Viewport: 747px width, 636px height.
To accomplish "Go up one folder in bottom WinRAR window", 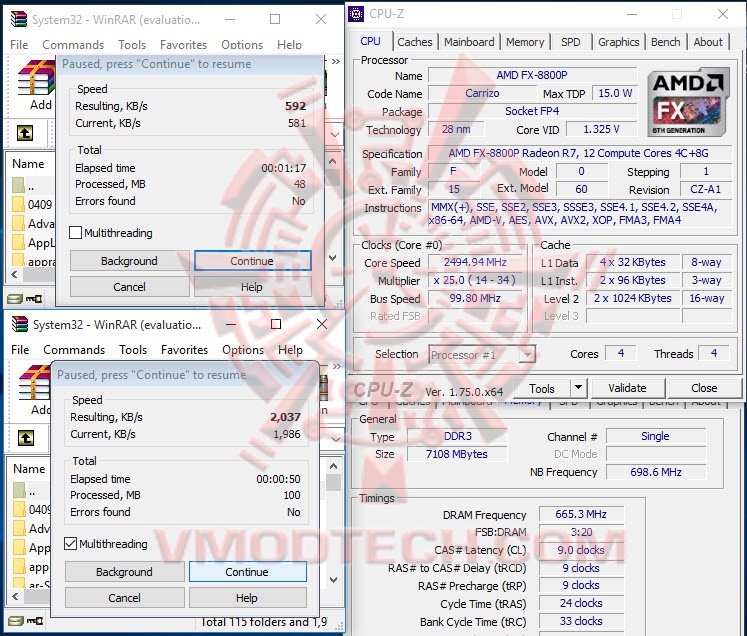I will tap(26, 438).
